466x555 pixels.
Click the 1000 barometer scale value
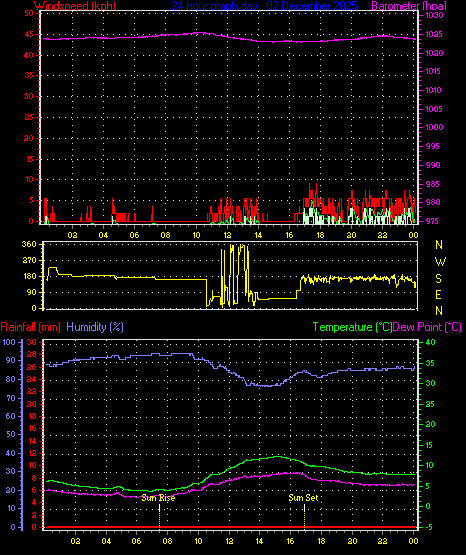(x=434, y=127)
